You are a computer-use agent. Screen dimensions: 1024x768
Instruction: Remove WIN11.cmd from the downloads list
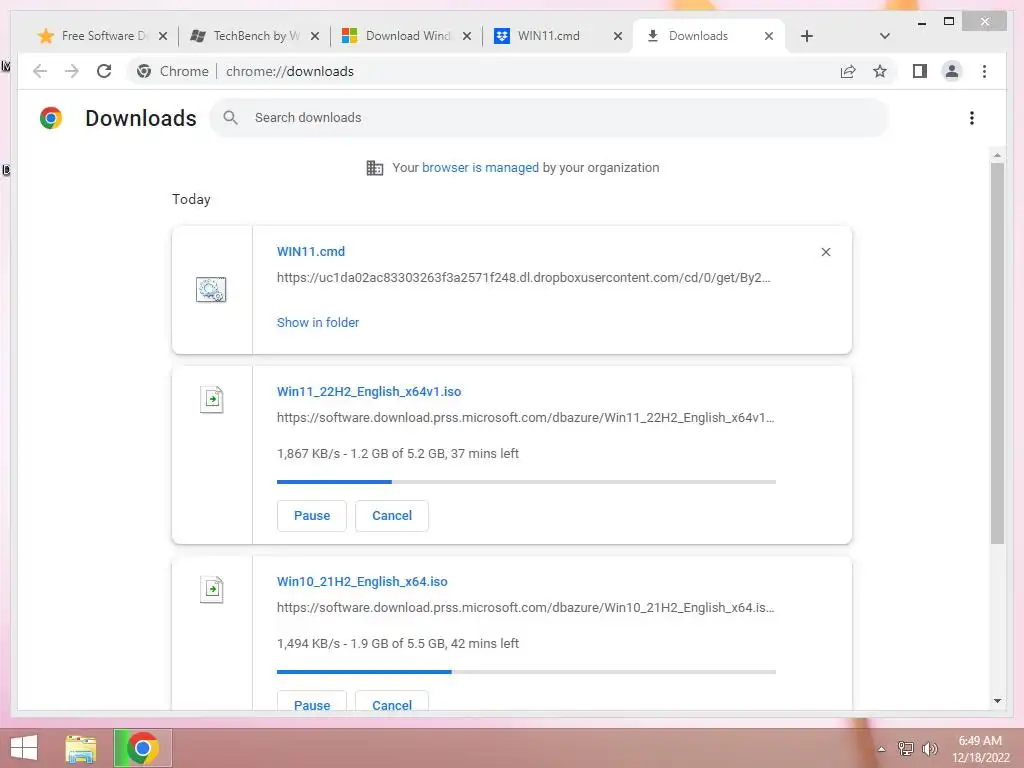(825, 252)
